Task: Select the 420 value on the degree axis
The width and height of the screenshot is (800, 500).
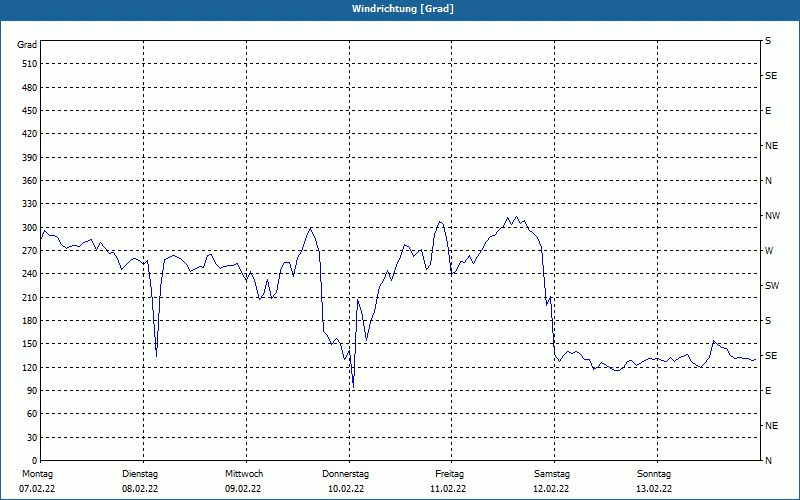Action: point(30,134)
